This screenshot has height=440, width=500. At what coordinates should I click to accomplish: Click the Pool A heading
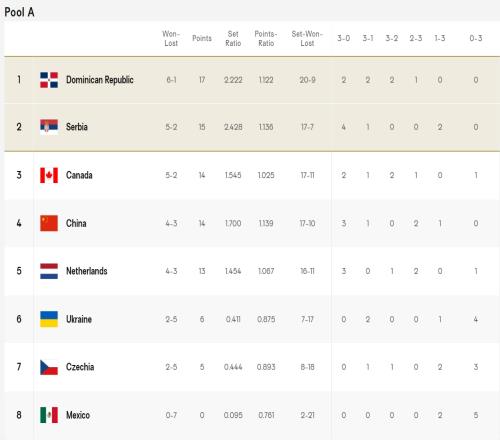(x=19, y=12)
